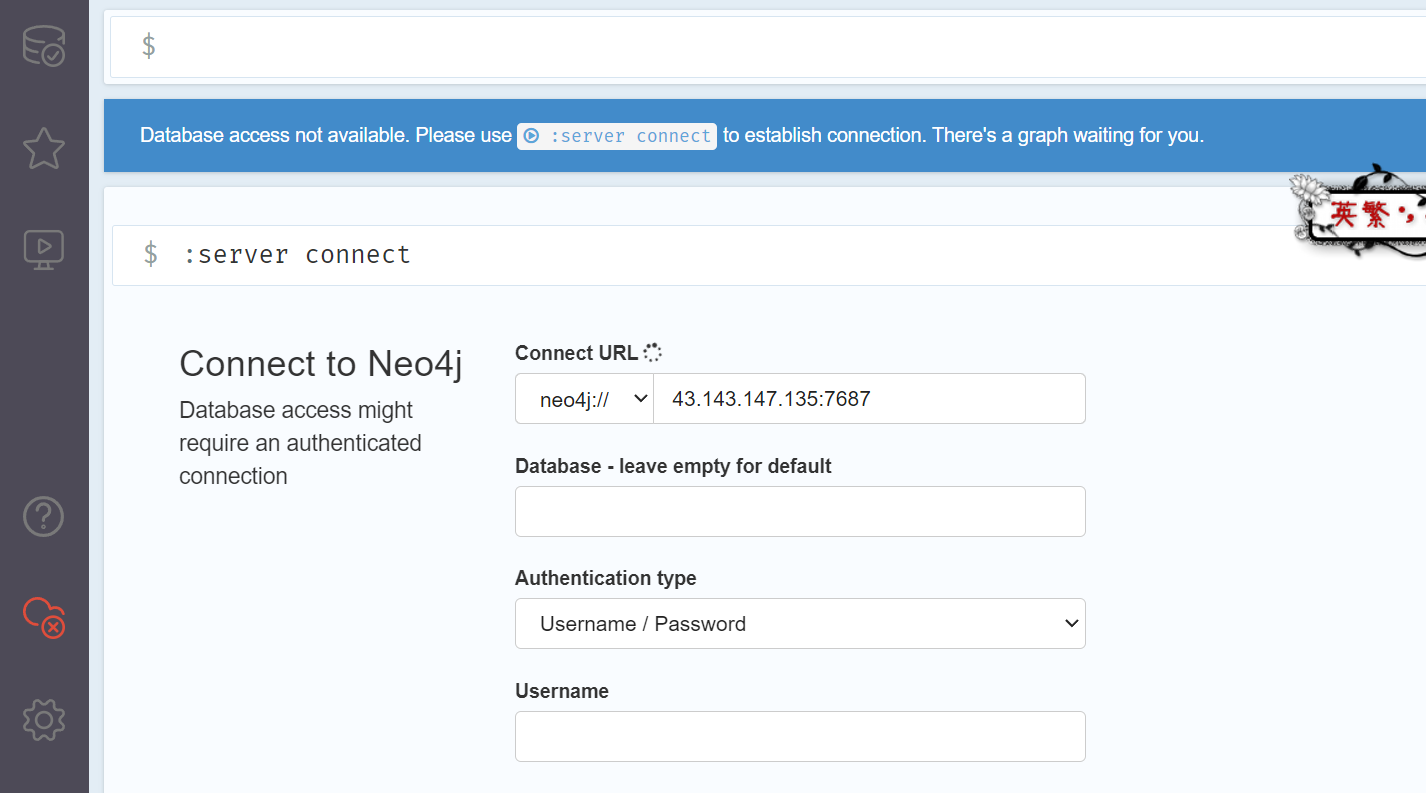Image resolution: width=1426 pixels, height=793 pixels.
Task: Click the ':server connect' command line
Action: [769, 255]
